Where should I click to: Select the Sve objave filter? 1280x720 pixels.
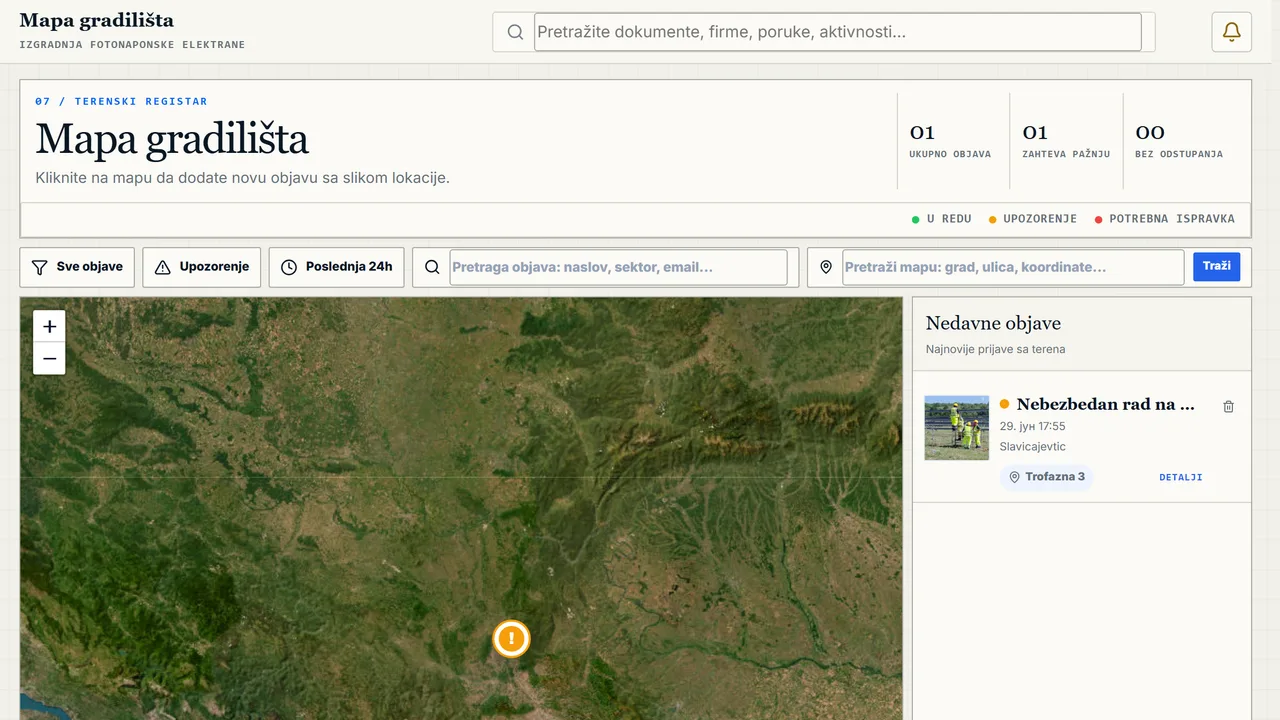[x=77, y=267]
